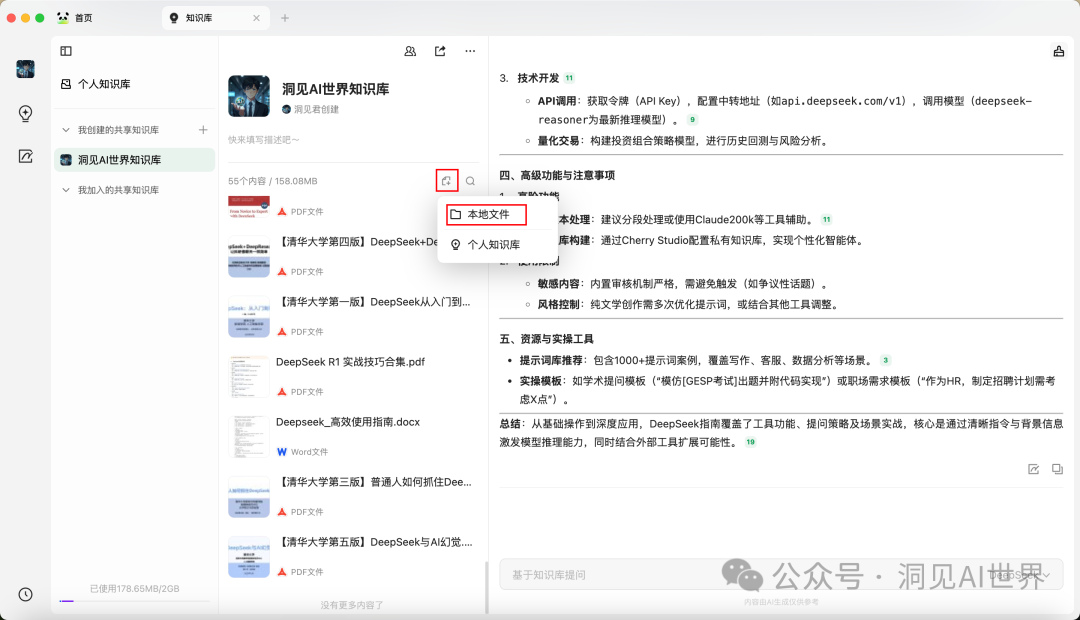Click thumbnail of 清华大学第五版 file

249,557
